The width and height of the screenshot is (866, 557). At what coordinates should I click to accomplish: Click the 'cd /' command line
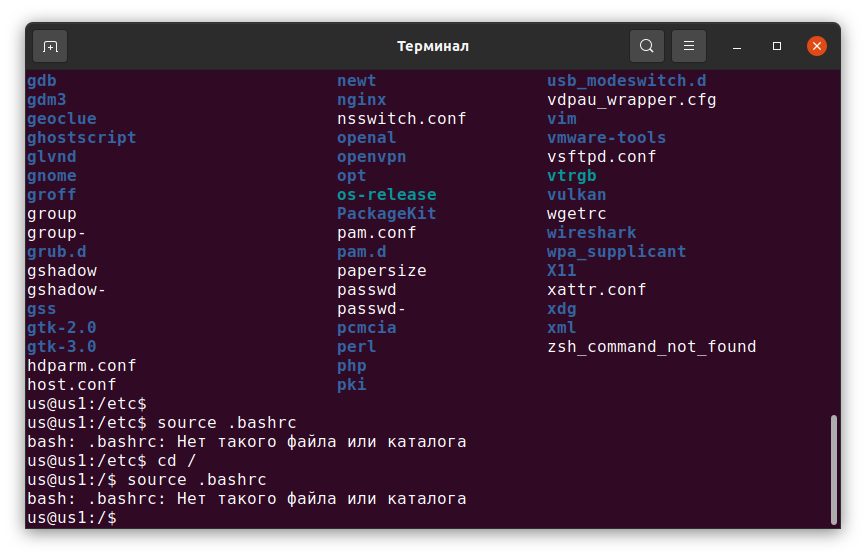click(112, 461)
